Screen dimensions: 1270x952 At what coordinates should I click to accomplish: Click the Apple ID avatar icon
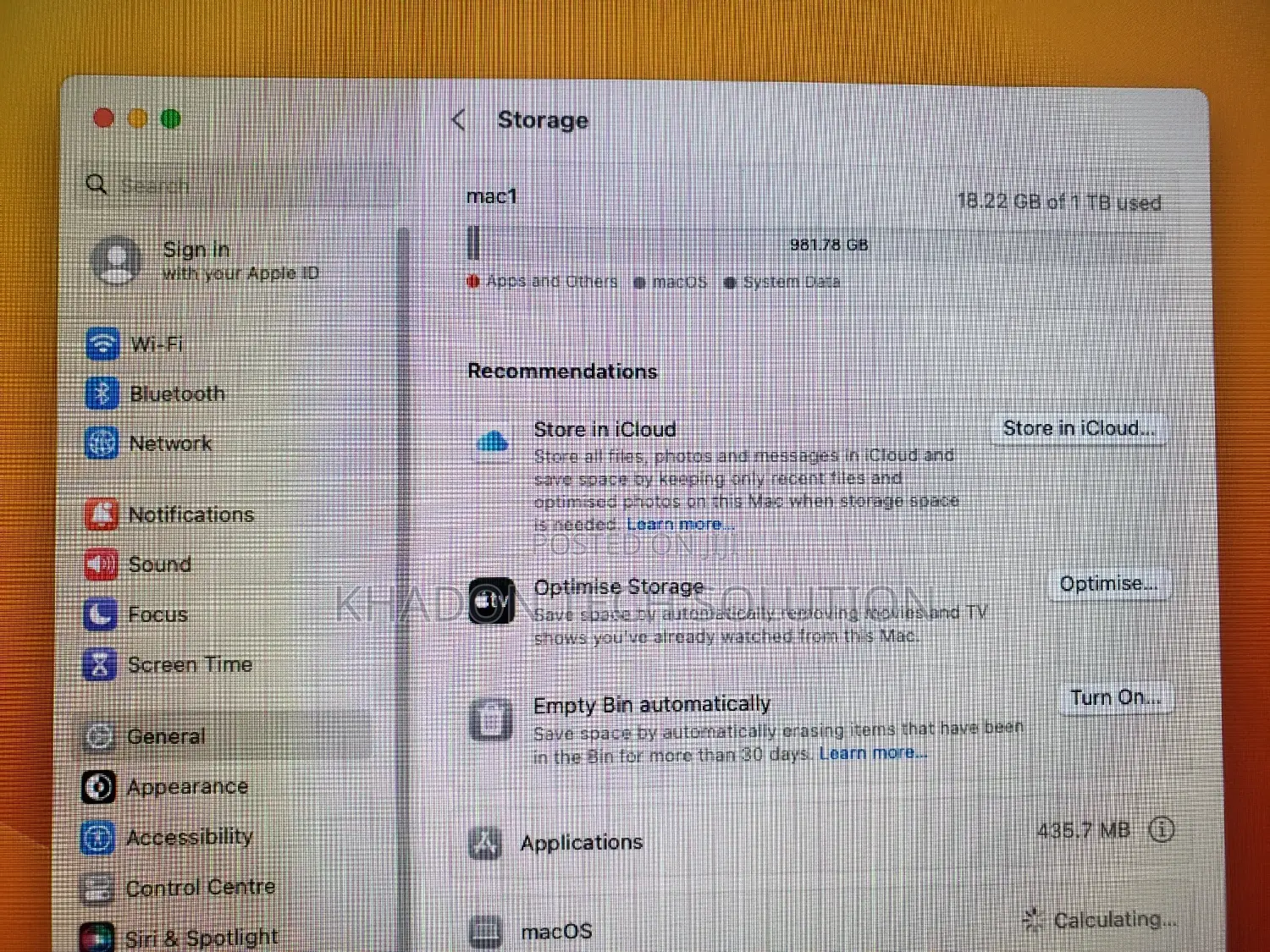point(117,260)
